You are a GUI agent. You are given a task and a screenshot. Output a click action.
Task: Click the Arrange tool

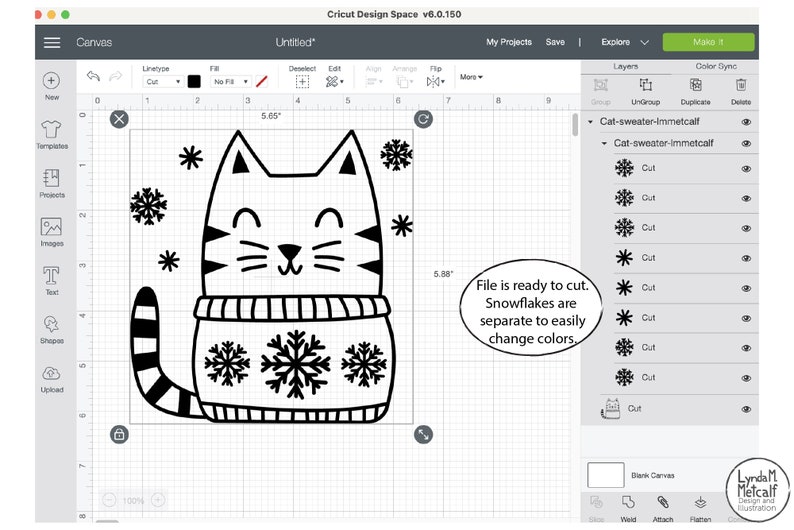coord(405,77)
